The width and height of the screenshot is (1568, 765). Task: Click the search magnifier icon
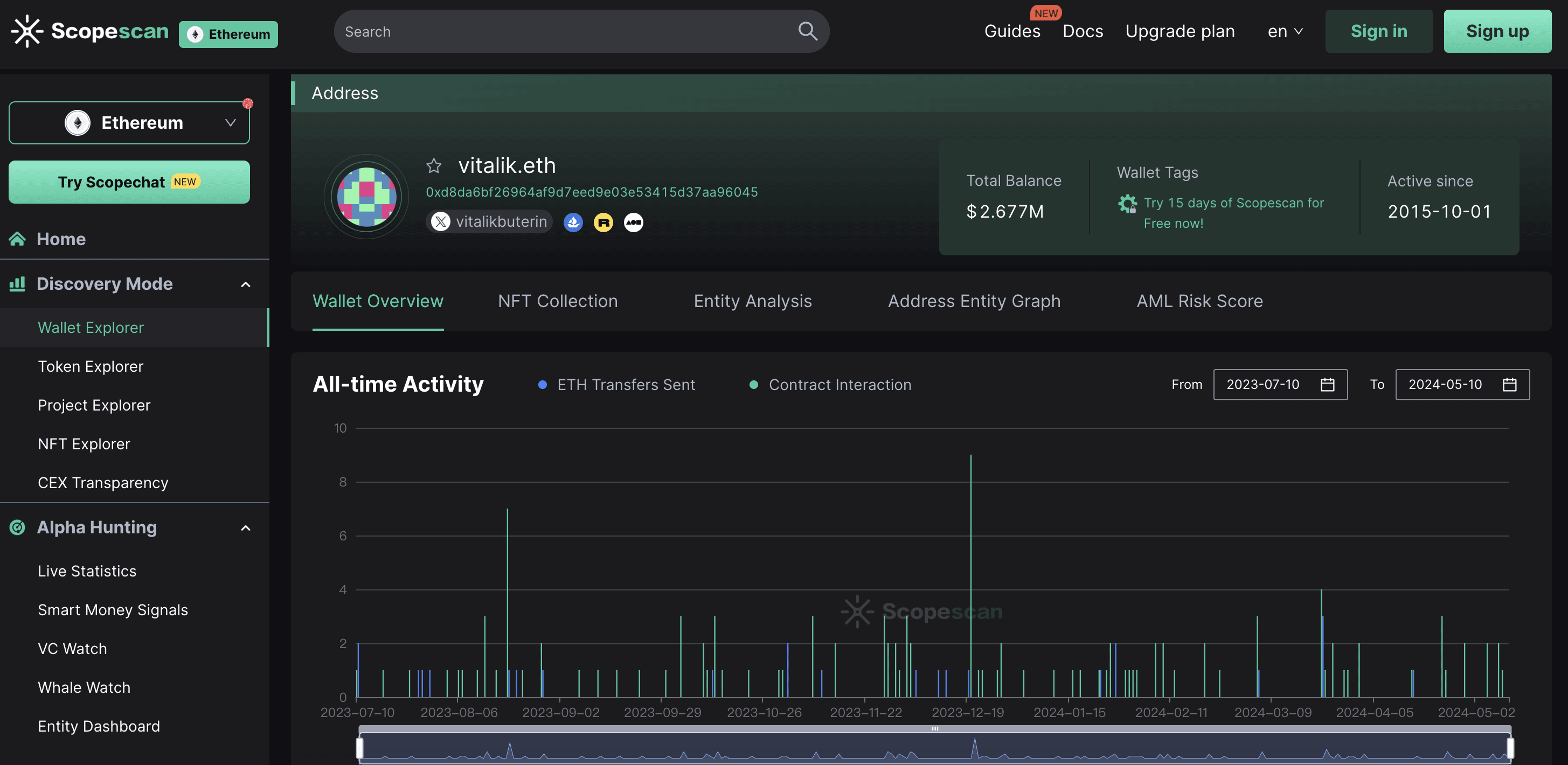coord(807,31)
